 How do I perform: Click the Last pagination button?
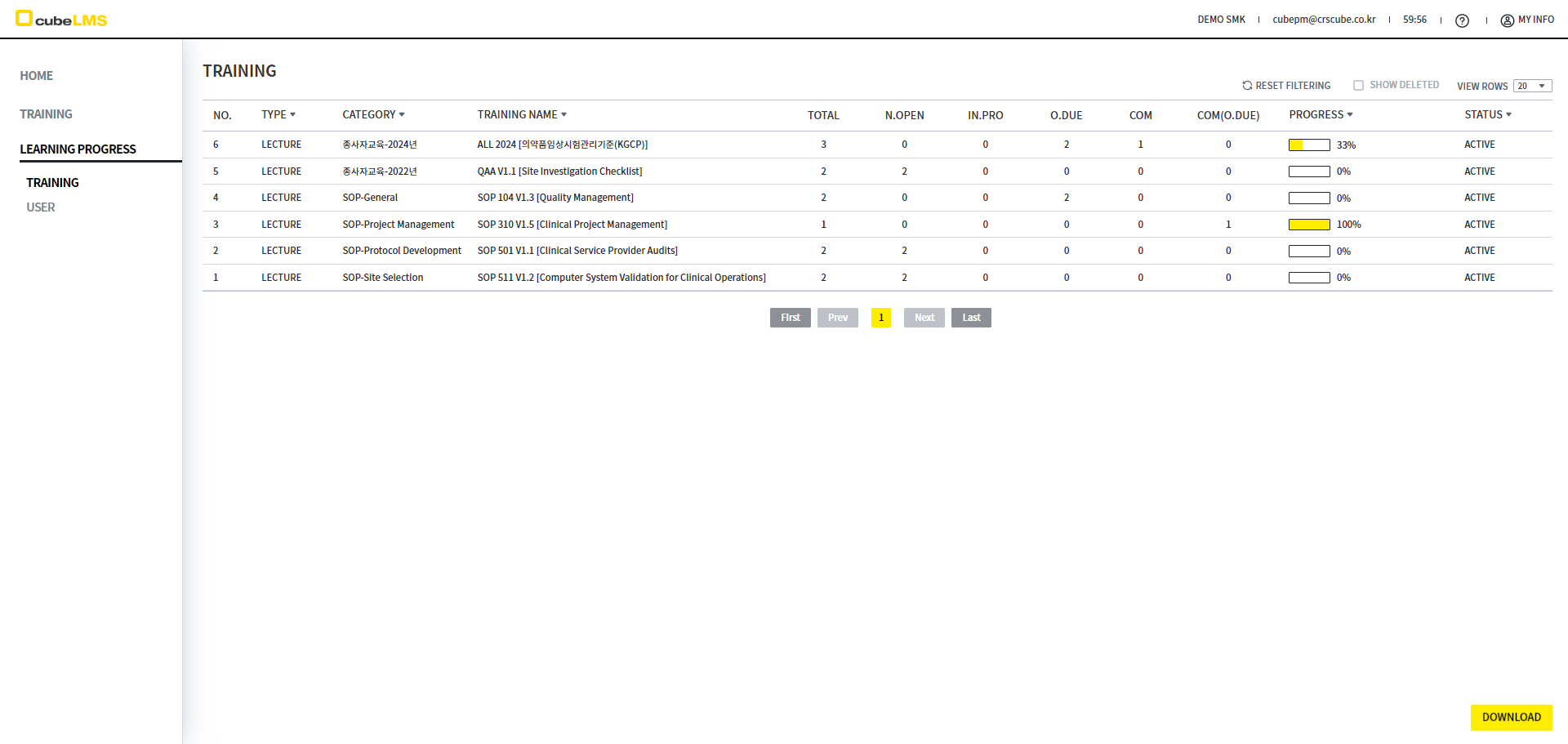point(971,318)
